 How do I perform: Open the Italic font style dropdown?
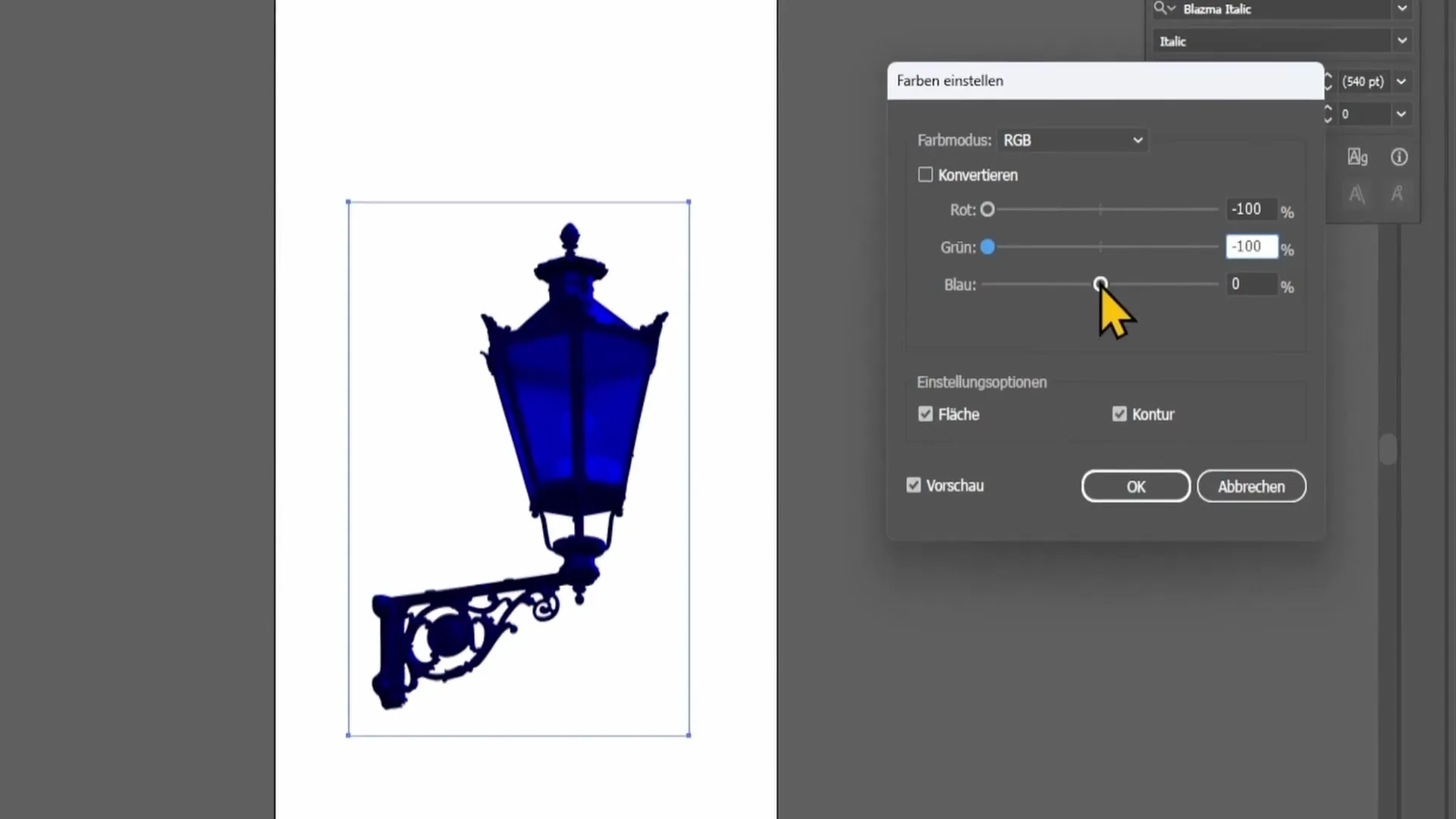(x=1402, y=41)
